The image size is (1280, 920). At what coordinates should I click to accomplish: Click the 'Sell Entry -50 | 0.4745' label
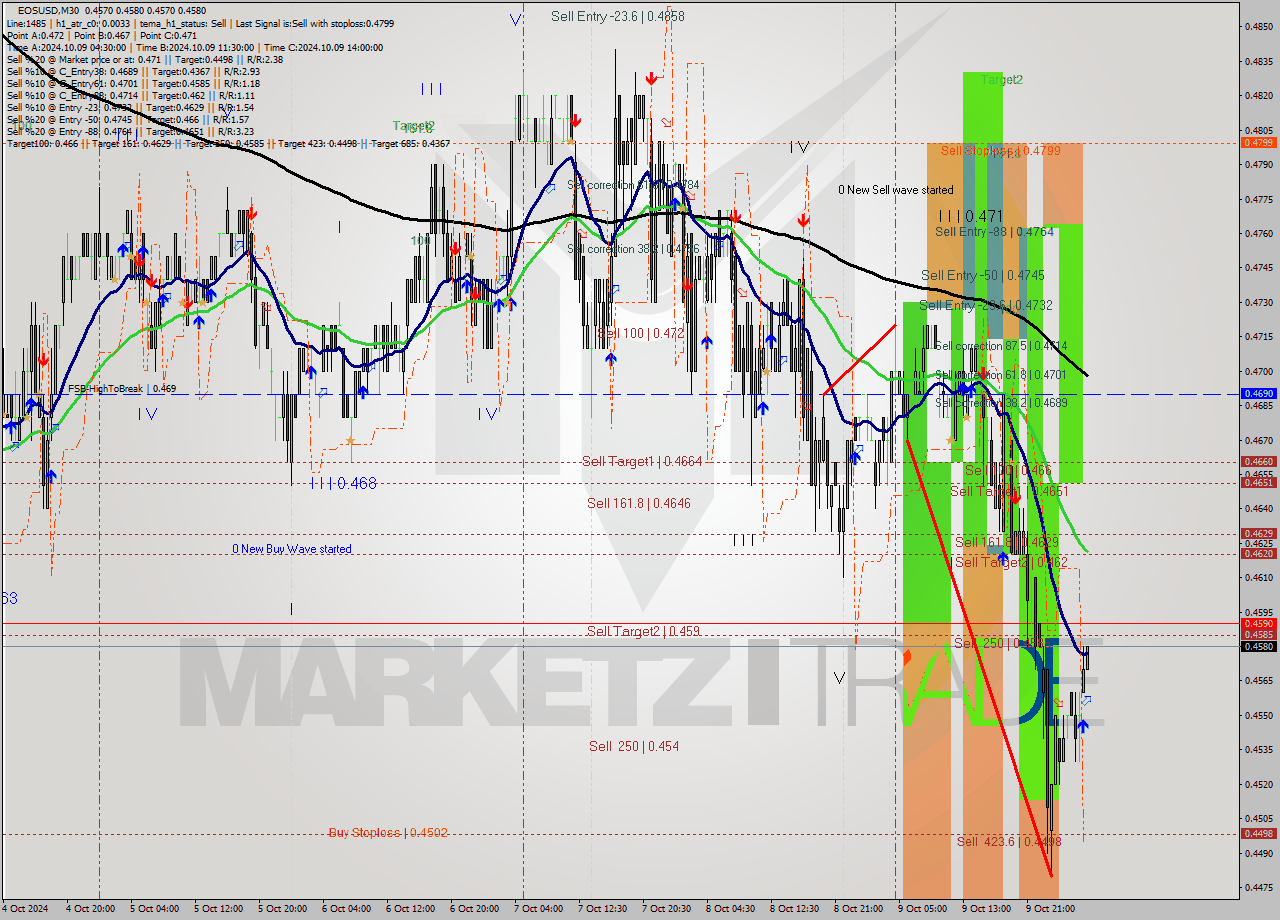click(x=983, y=275)
